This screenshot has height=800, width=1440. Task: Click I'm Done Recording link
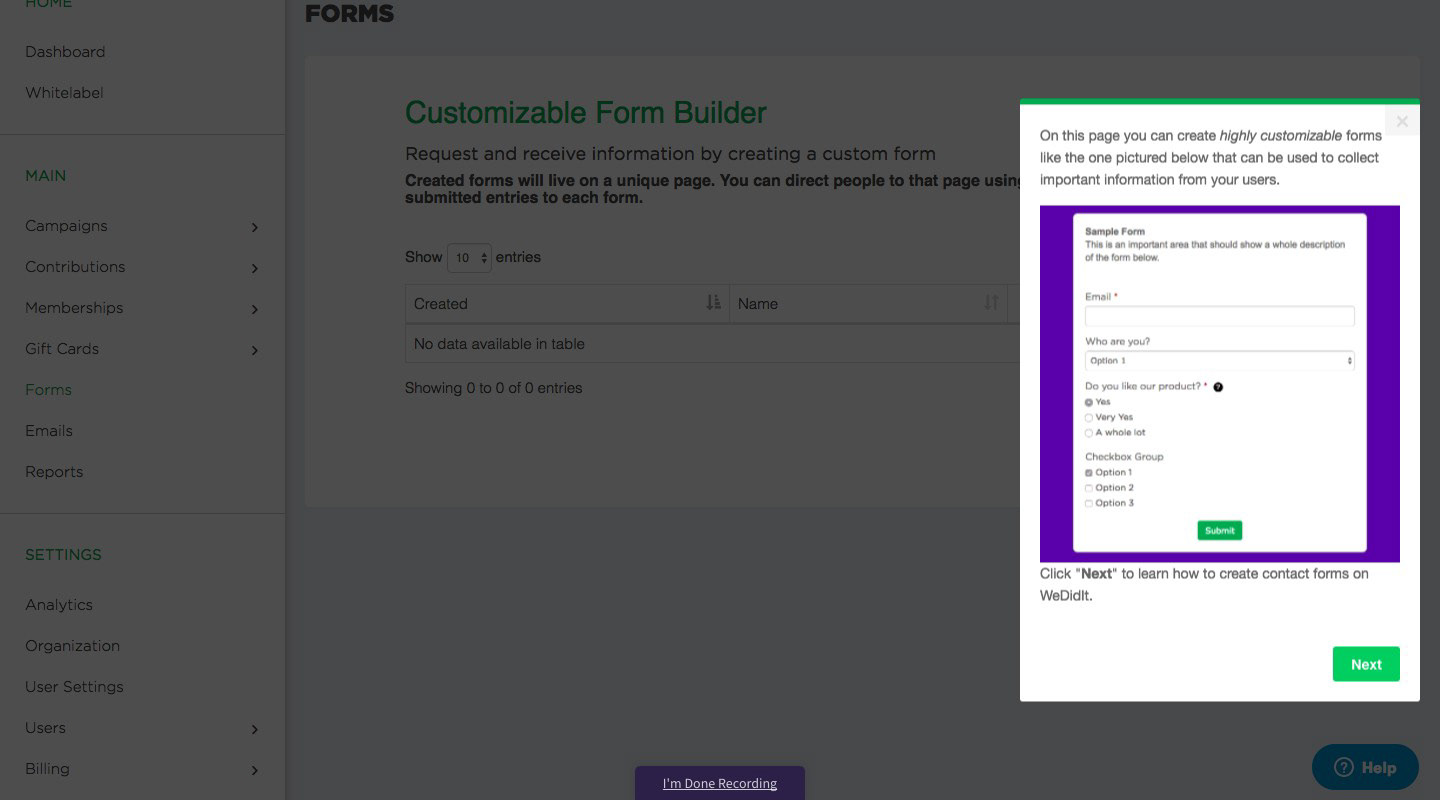pos(720,783)
